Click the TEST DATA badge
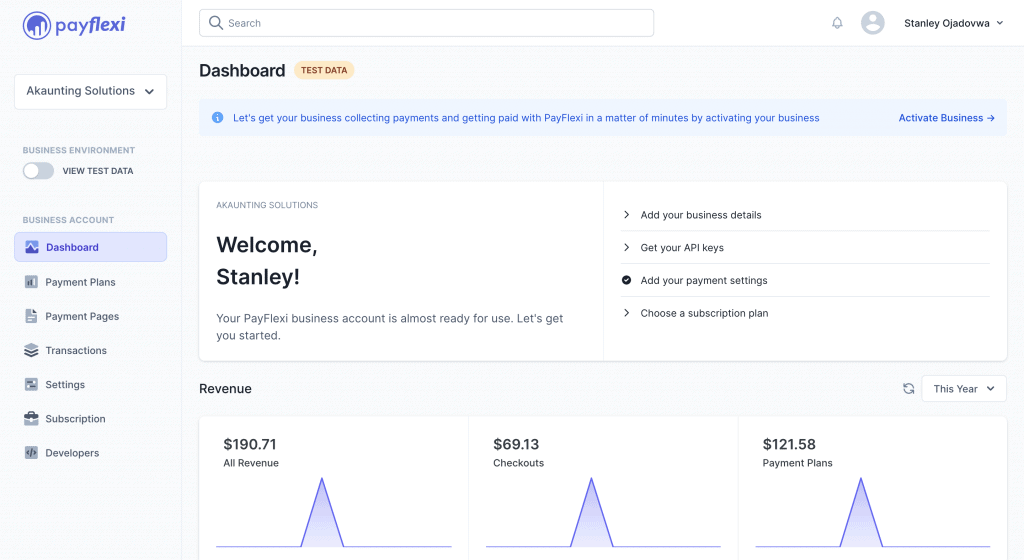The height and width of the screenshot is (560, 1024). (x=324, y=70)
